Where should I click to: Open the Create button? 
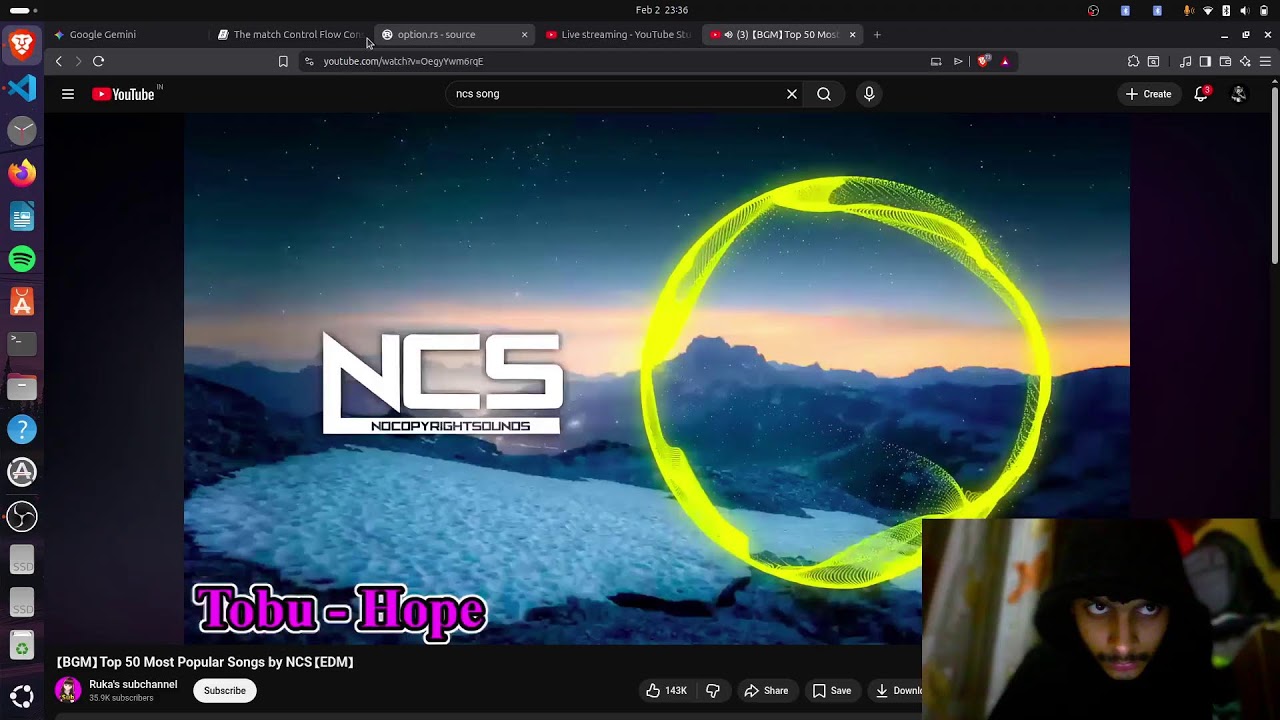1148,94
